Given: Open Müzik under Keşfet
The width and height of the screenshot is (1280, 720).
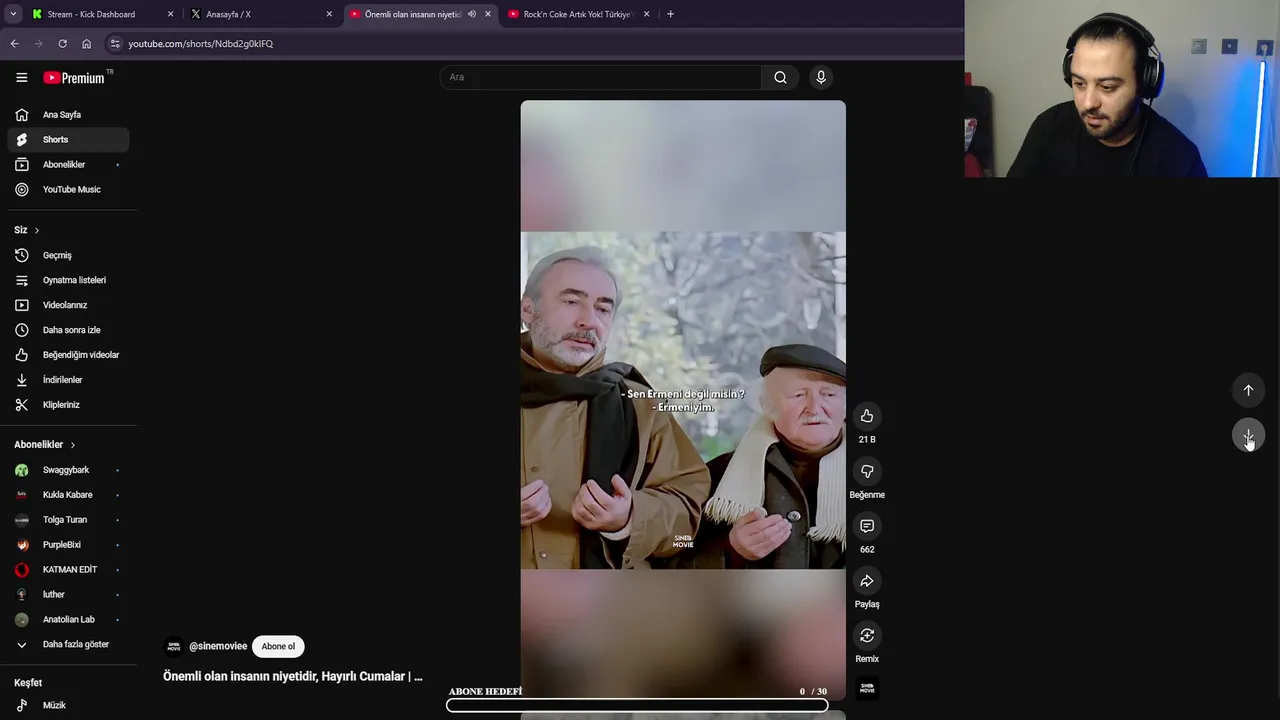Looking at the screenshot, I should [x=68, y=705].
